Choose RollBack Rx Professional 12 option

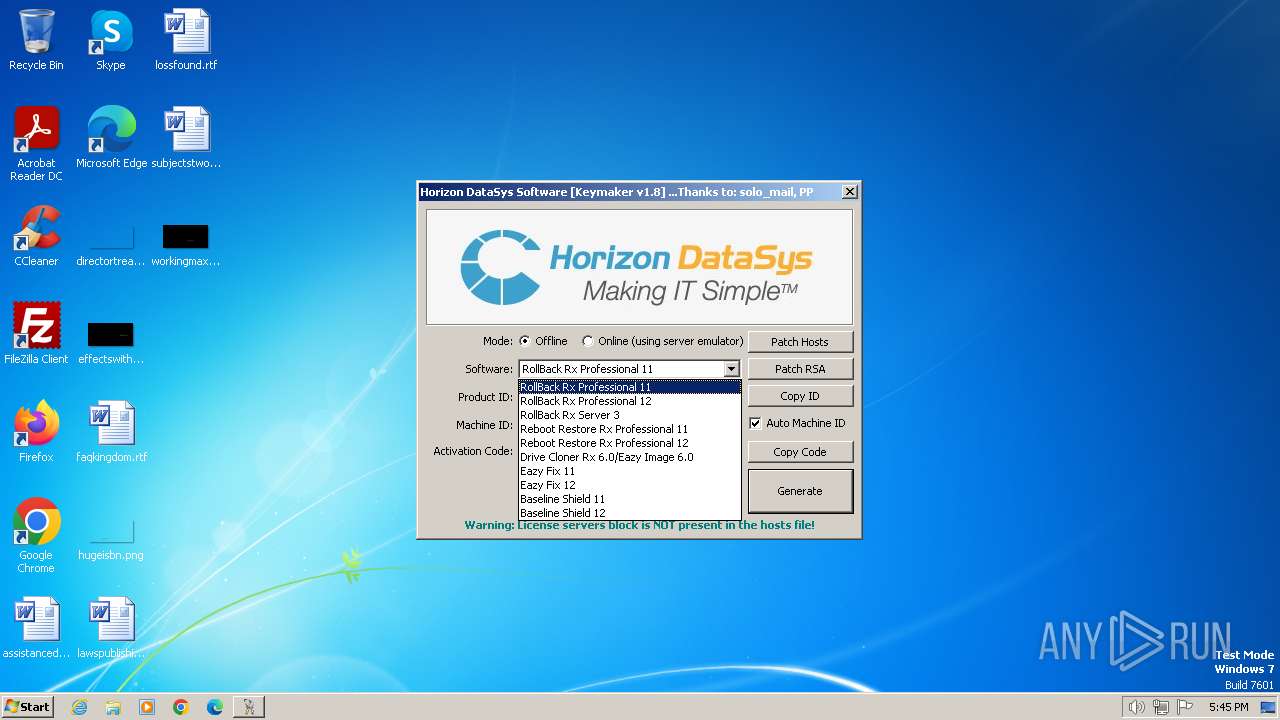coord(630,401)
